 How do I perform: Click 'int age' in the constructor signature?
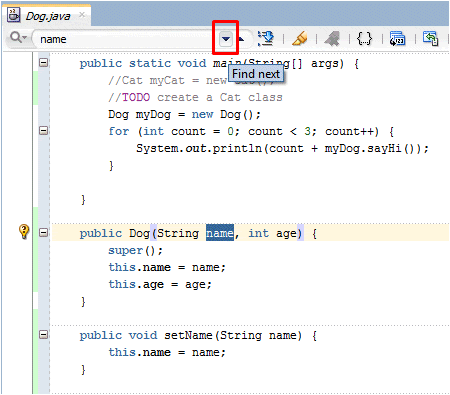(272, 233)
